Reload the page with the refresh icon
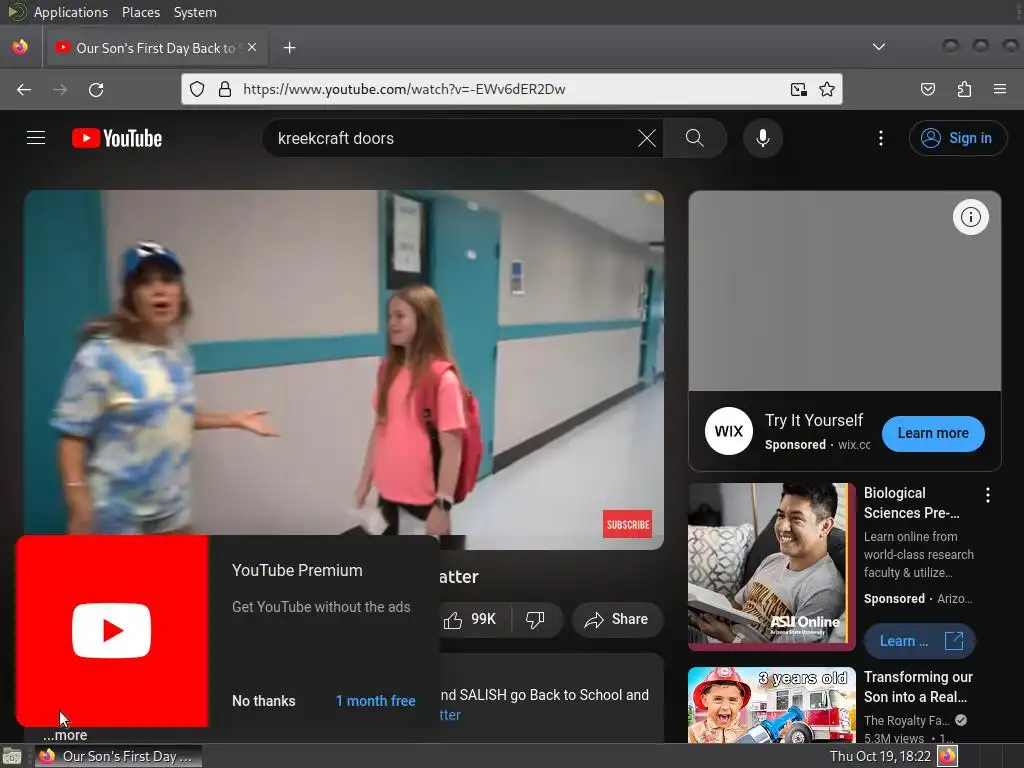This screenshot has width=1024, height=768. (x=96, y=89)
